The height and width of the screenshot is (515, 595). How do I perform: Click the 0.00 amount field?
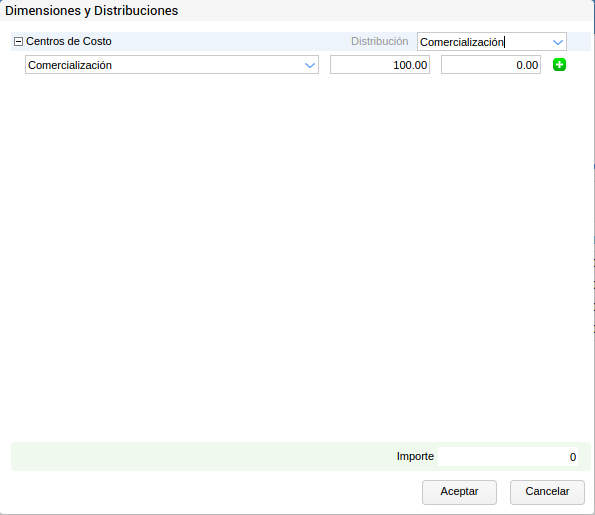pos(491,65)
